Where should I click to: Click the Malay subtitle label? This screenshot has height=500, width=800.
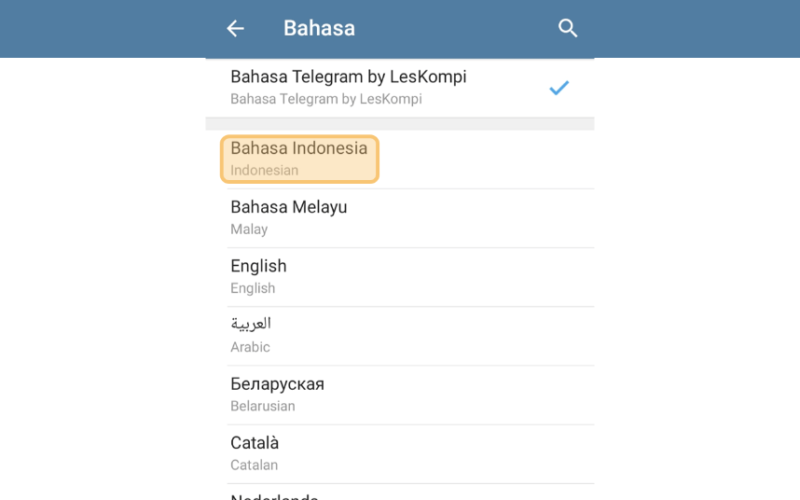[249, 230]
